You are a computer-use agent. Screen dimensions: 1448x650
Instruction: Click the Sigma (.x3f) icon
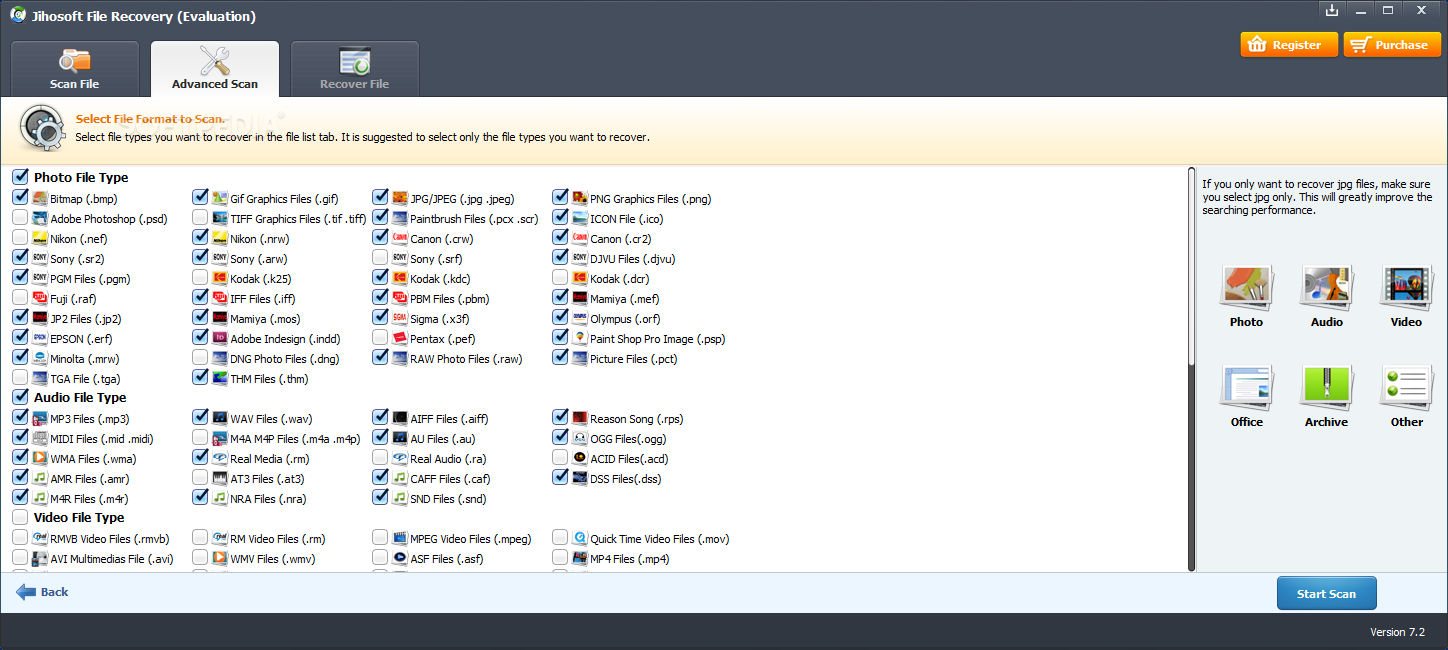tap(400, 318)
